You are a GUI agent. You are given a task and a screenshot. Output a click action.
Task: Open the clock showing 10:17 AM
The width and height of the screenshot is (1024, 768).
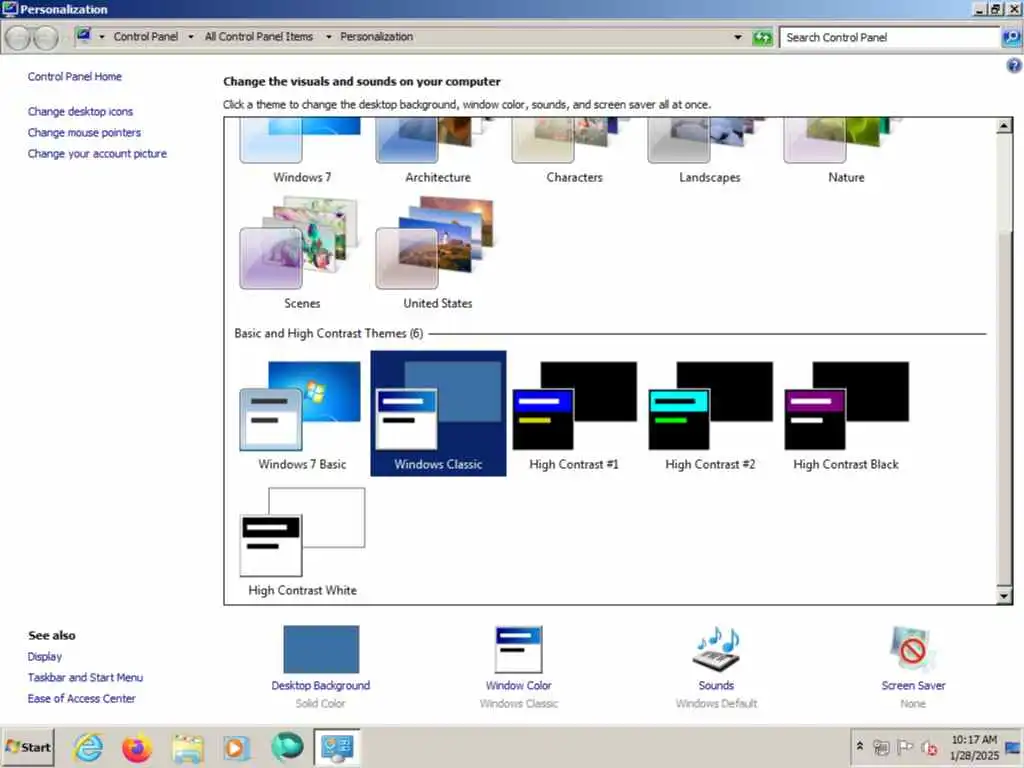tap(974, 747)
